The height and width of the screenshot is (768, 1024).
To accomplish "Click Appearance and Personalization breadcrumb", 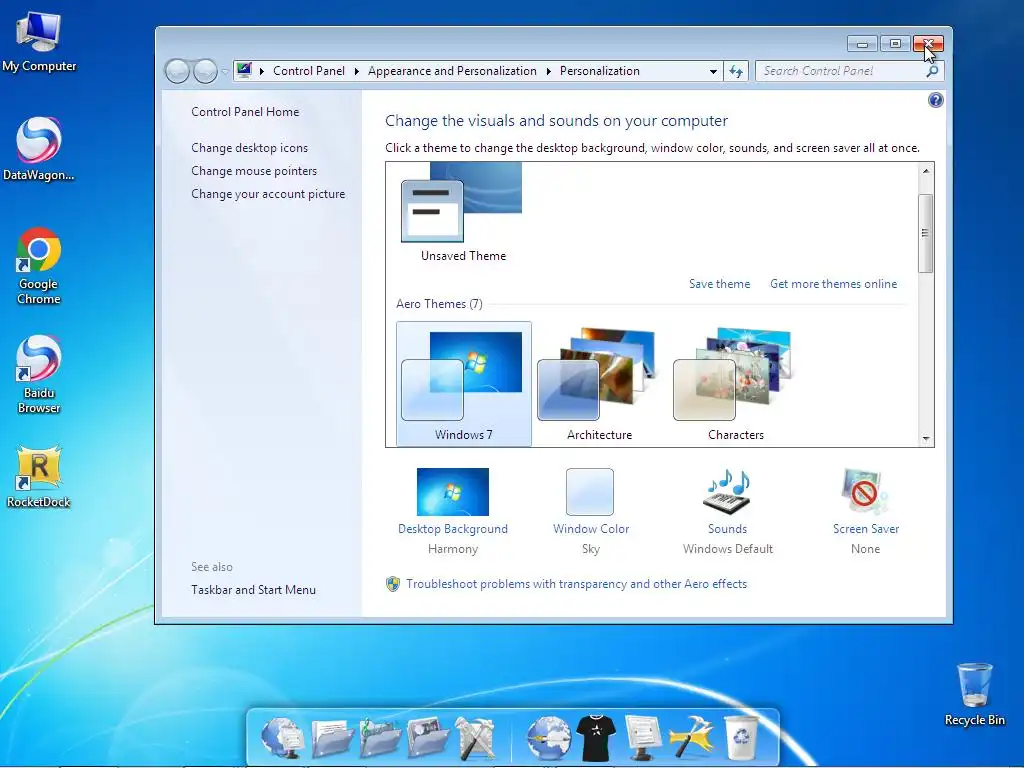I will click(x=452, y=71).
